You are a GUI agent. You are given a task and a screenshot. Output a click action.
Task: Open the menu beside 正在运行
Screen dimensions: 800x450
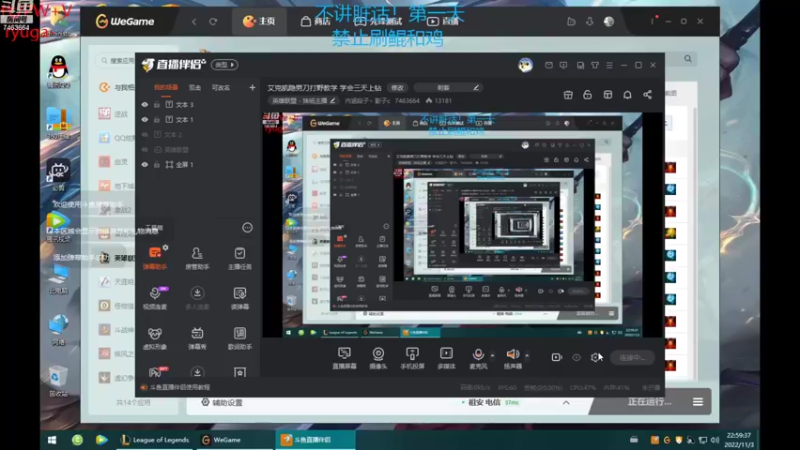tap(697, 402)
